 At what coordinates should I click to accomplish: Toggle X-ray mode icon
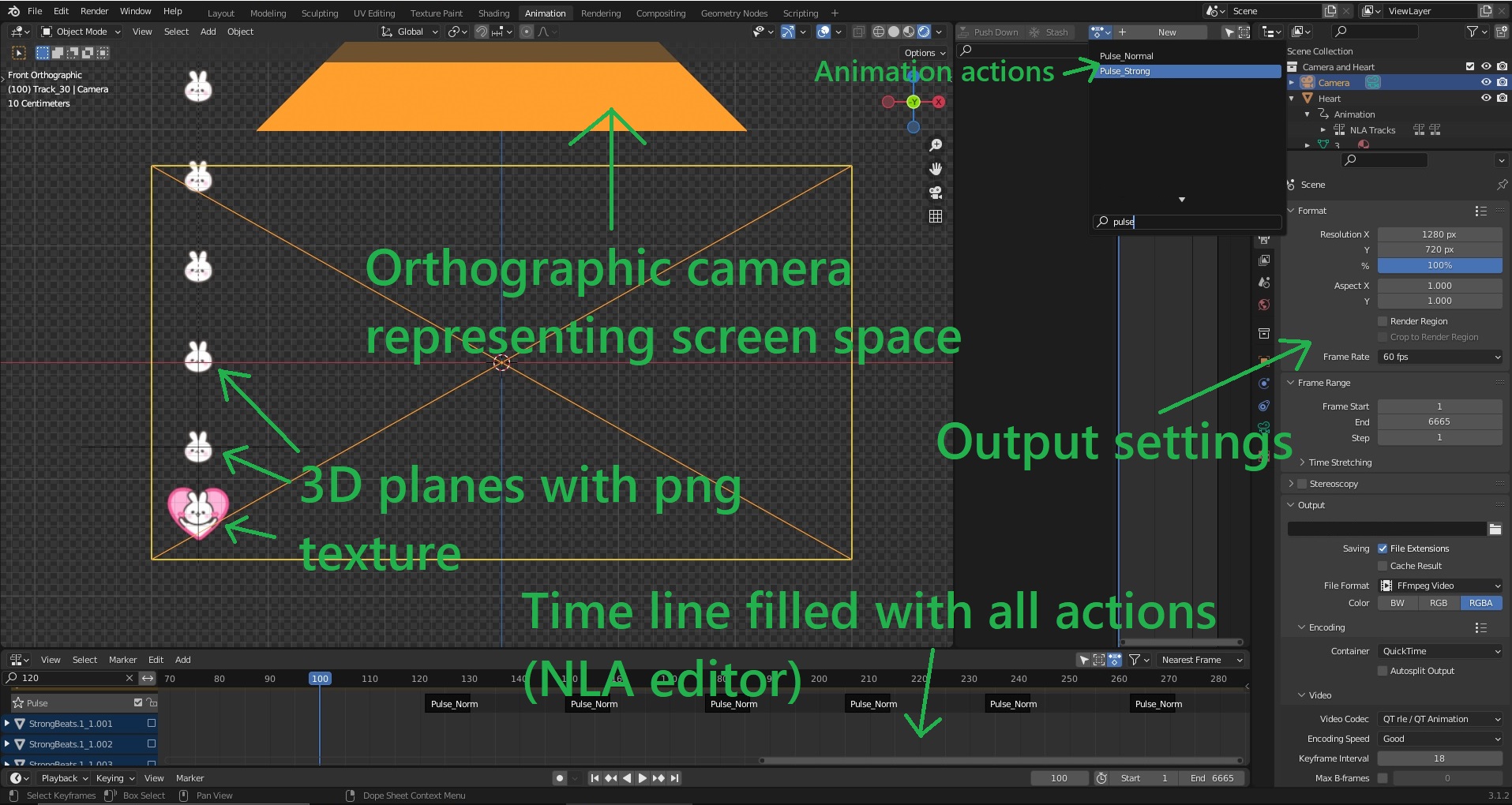click(x=858, y=32)
